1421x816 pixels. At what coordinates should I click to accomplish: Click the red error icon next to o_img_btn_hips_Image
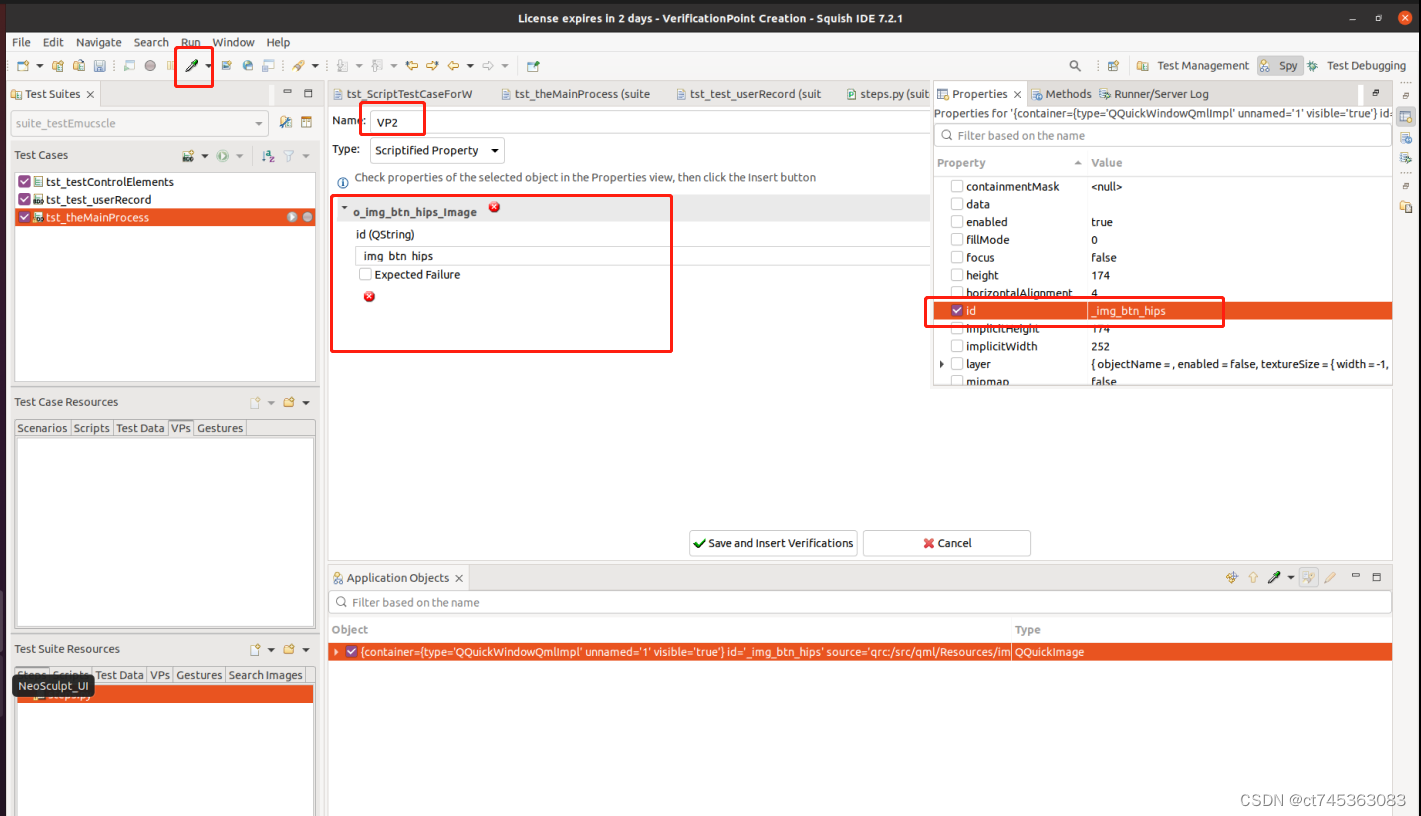point(494,208)
